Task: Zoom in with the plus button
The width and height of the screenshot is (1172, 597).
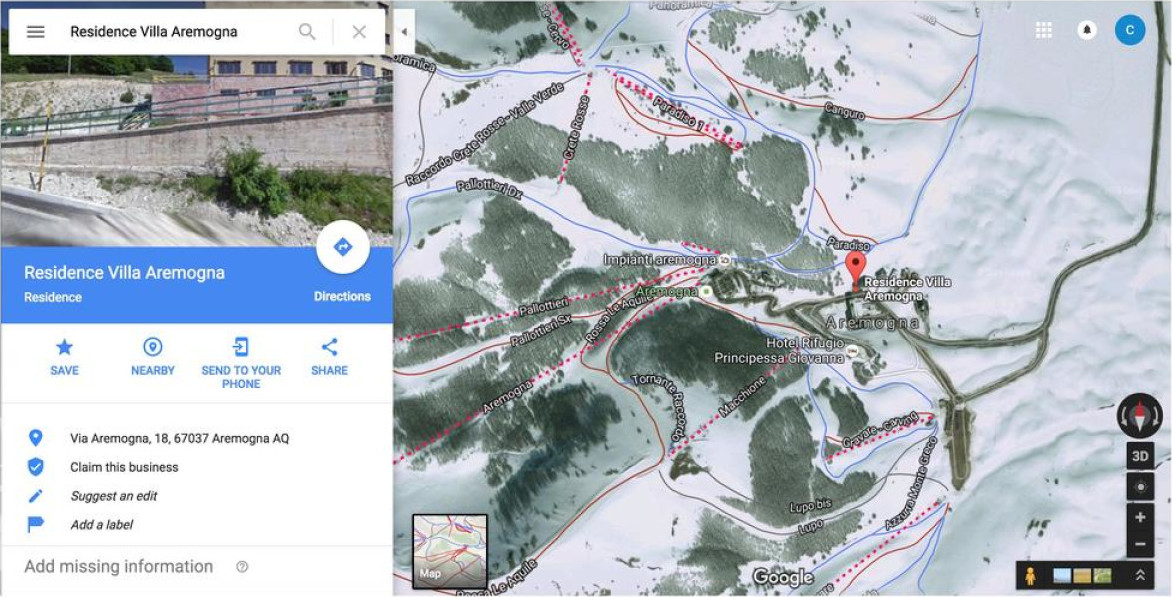Action: (1140, 517)
